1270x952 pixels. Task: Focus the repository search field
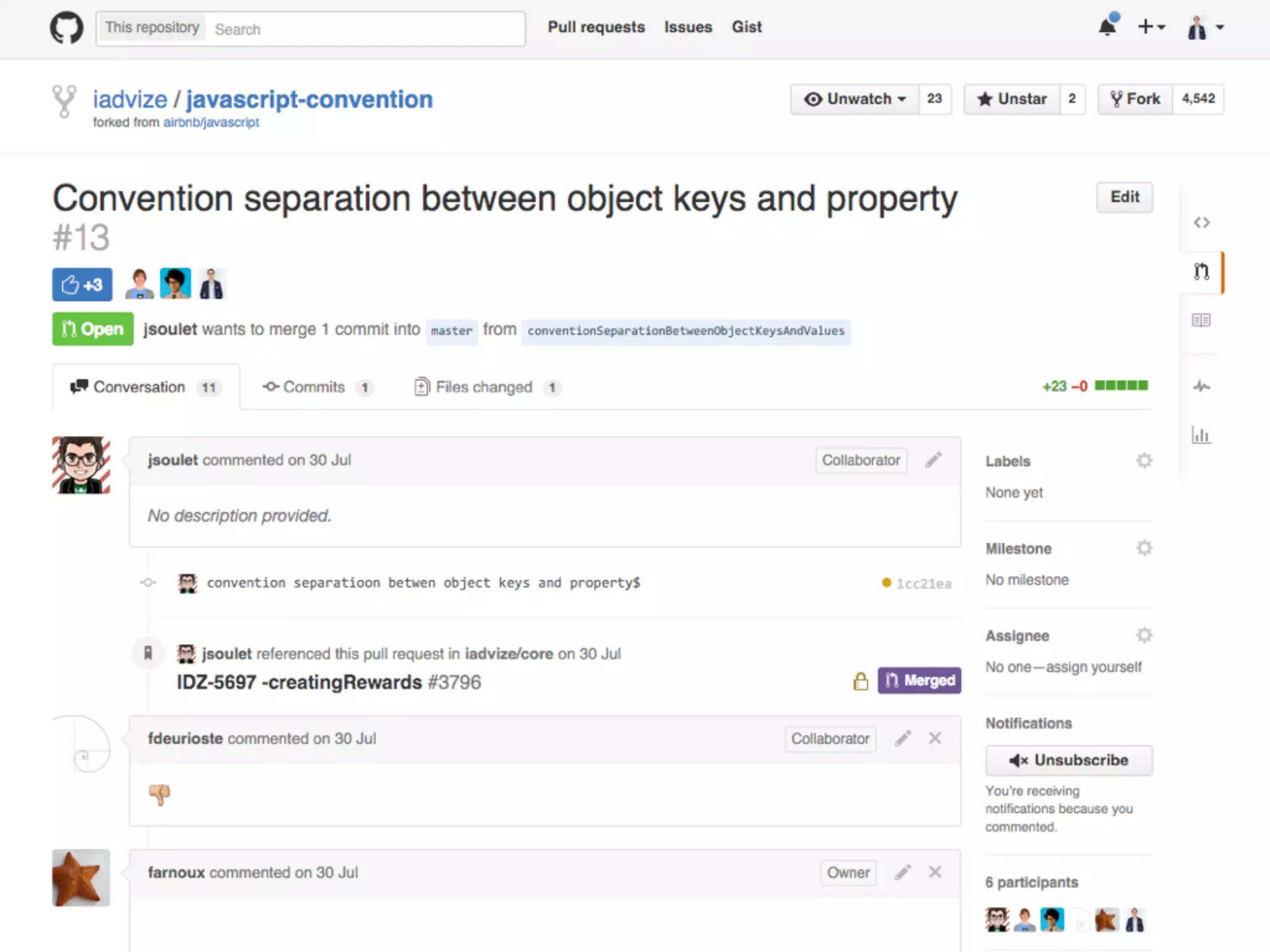(366, 29)
